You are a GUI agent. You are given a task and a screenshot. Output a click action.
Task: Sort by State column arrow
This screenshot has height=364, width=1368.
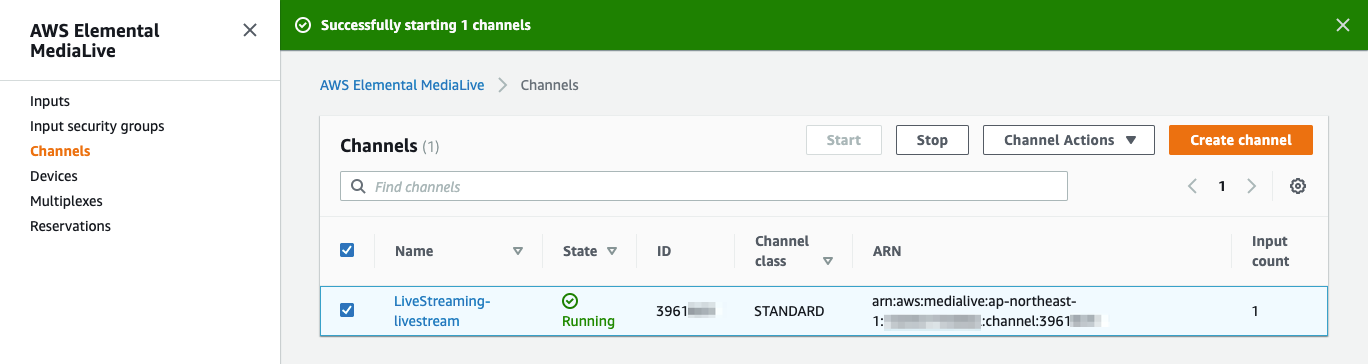pos(612,251)
